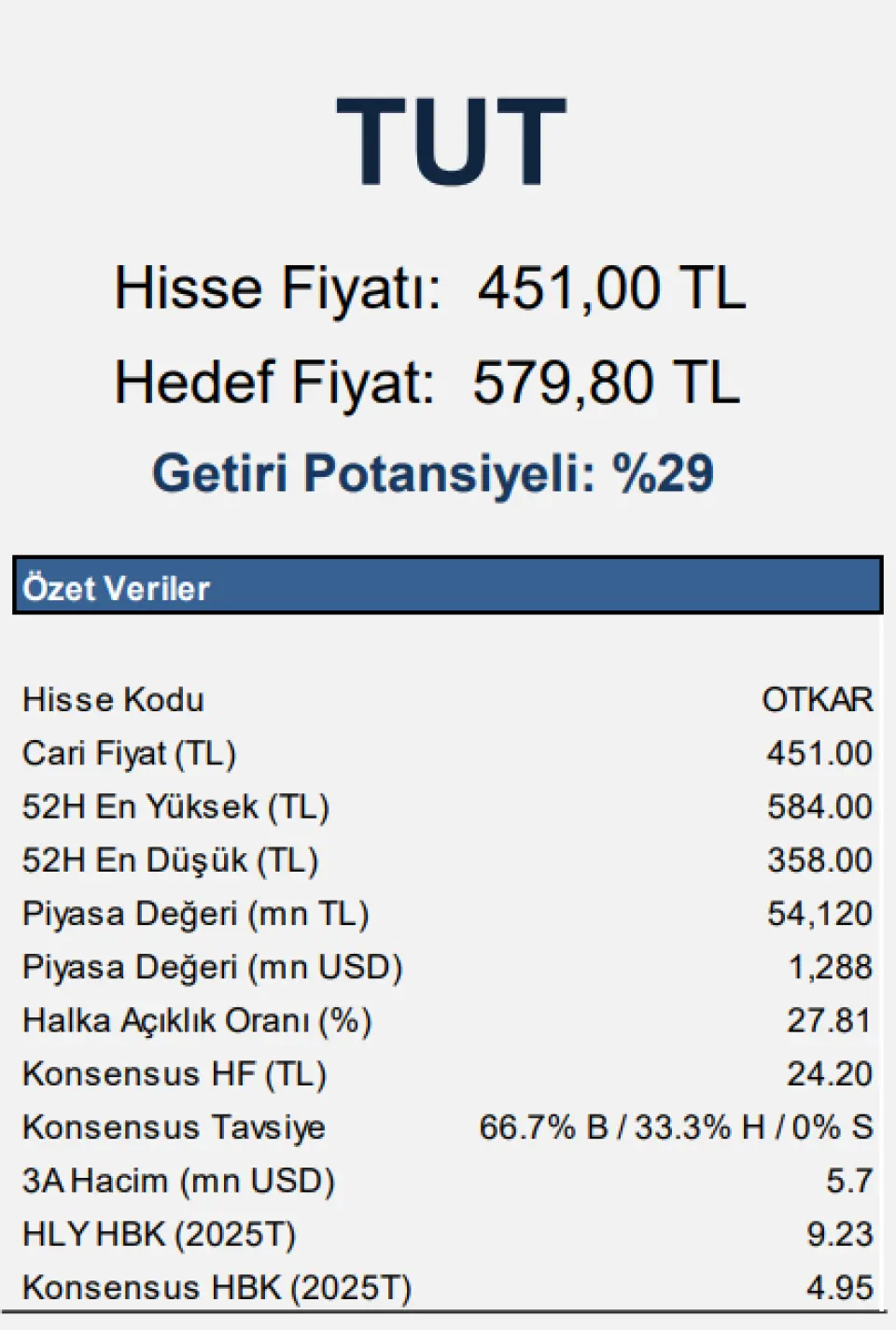Click the Hisse Fiyatı 451,00 TL line

(x=429, y=287)
